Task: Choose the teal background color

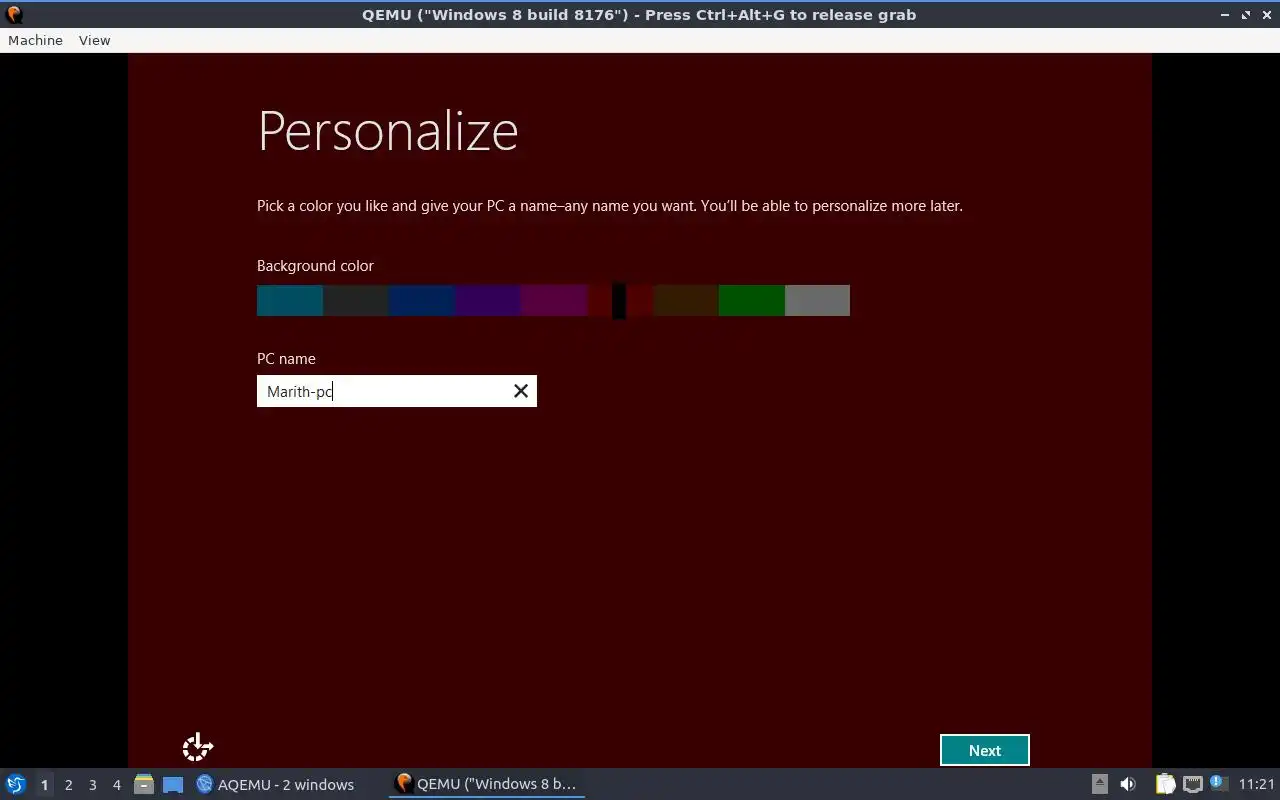Action: pyautogui.click(x=290, y=300)
